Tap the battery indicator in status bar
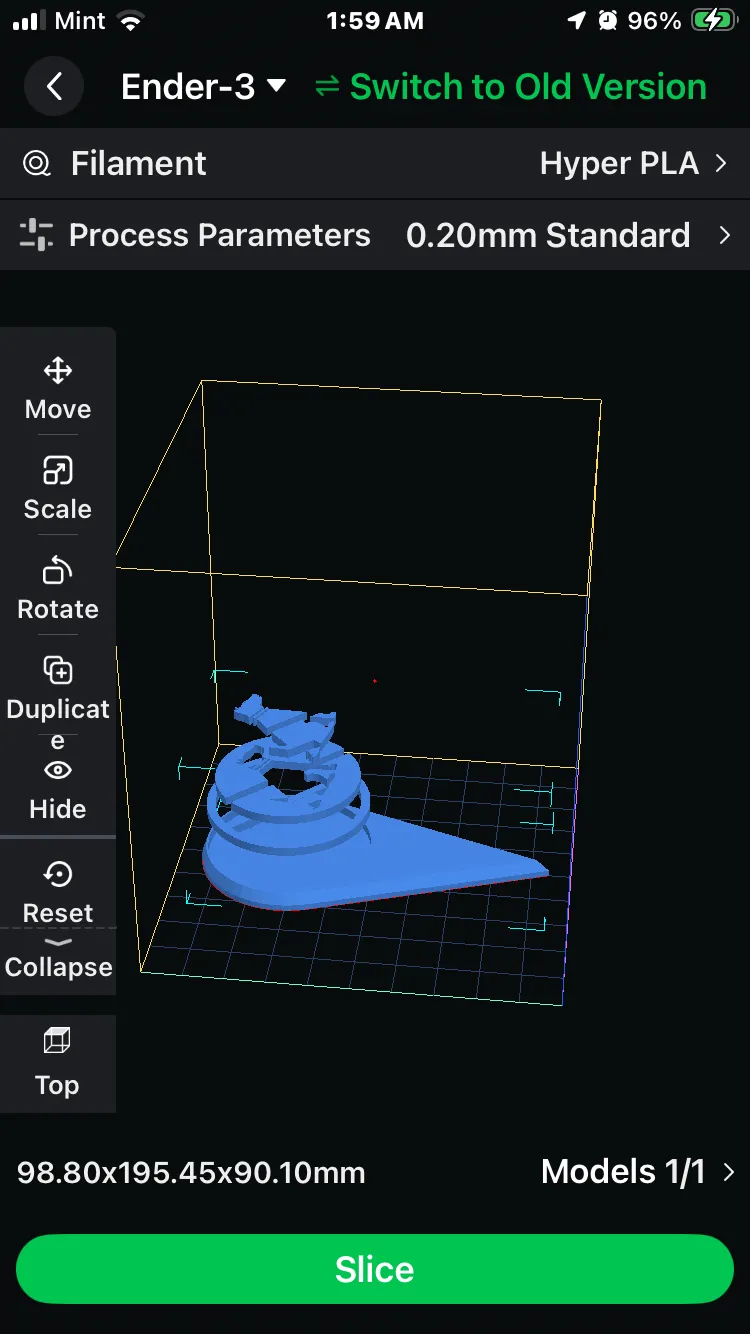 tap(714, 20)
